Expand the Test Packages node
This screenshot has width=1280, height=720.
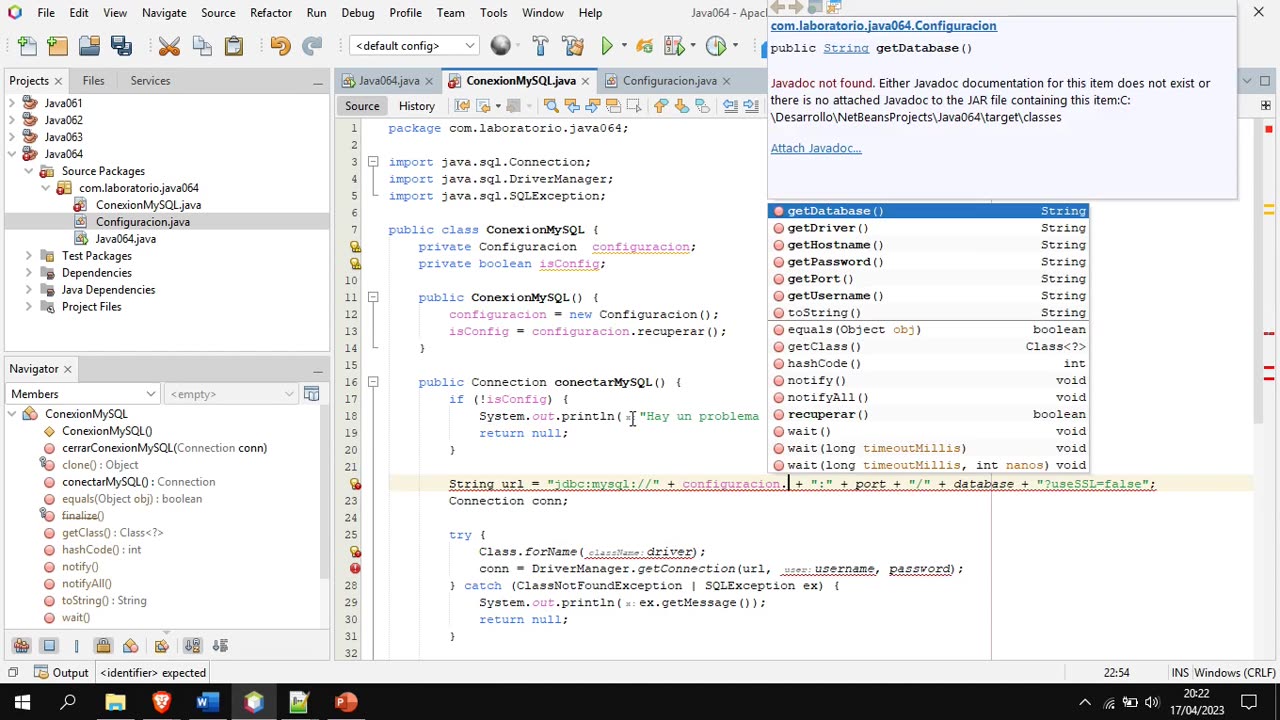[28, 256]
